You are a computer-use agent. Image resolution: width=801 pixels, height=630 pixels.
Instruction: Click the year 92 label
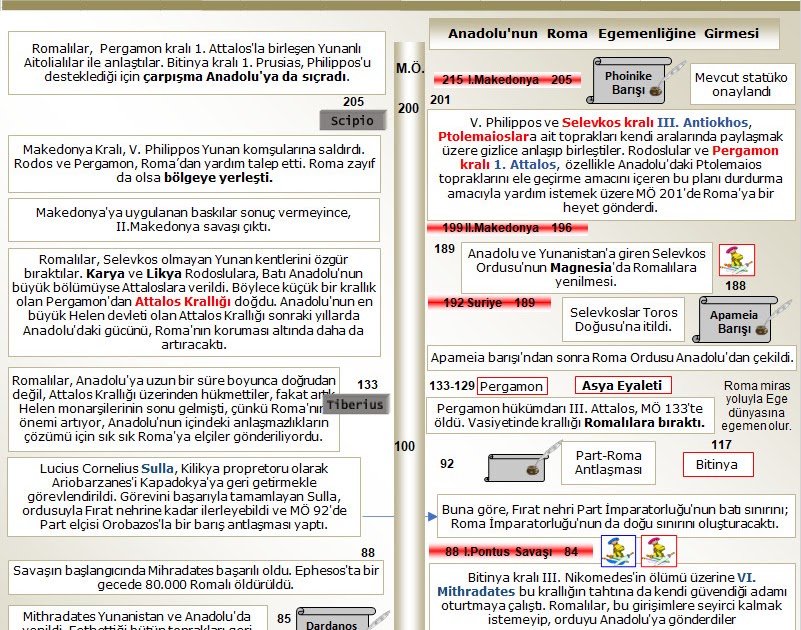[x=447, y=463]
